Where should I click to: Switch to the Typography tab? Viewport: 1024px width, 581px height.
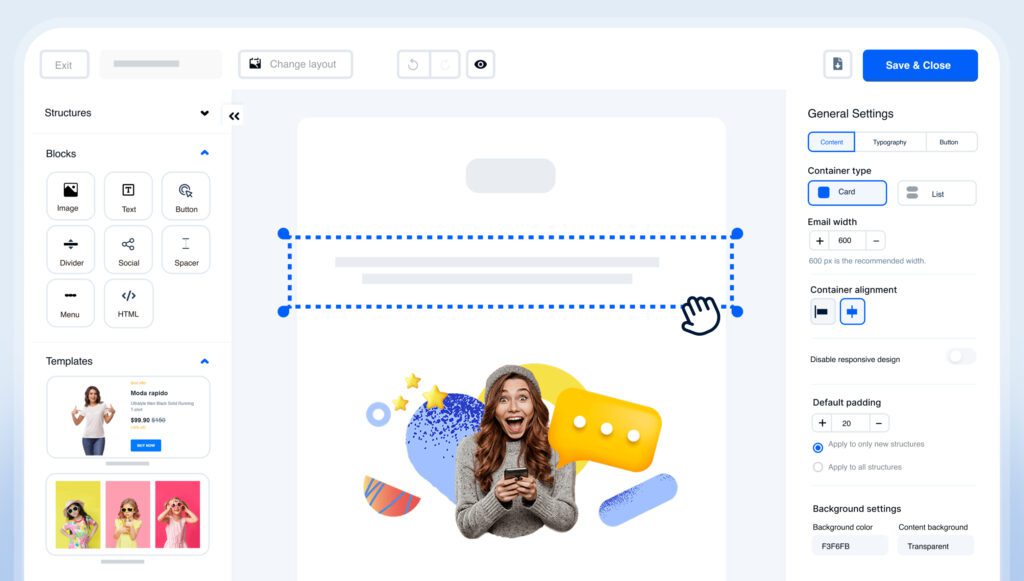click(x=889, y=142)
